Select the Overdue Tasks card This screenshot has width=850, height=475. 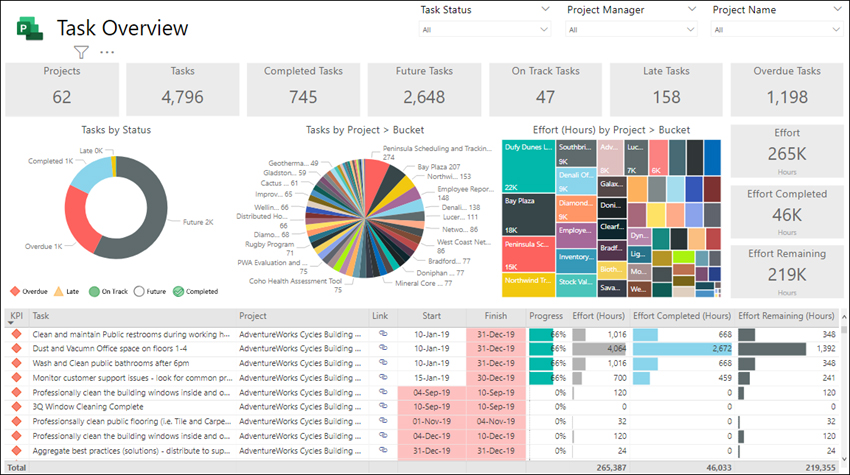click(787, 89)
